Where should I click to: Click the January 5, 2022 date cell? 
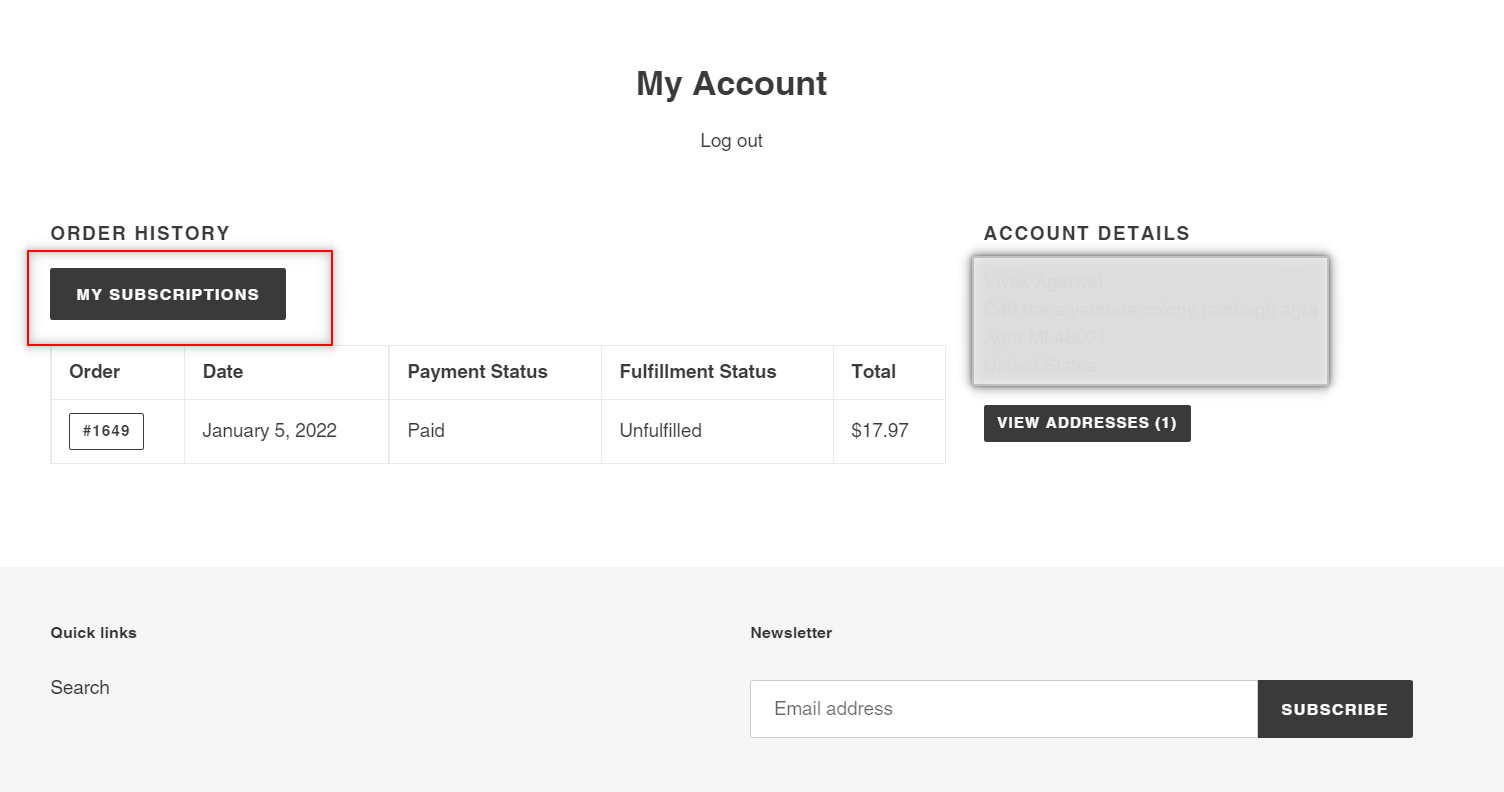coord(270,431)
